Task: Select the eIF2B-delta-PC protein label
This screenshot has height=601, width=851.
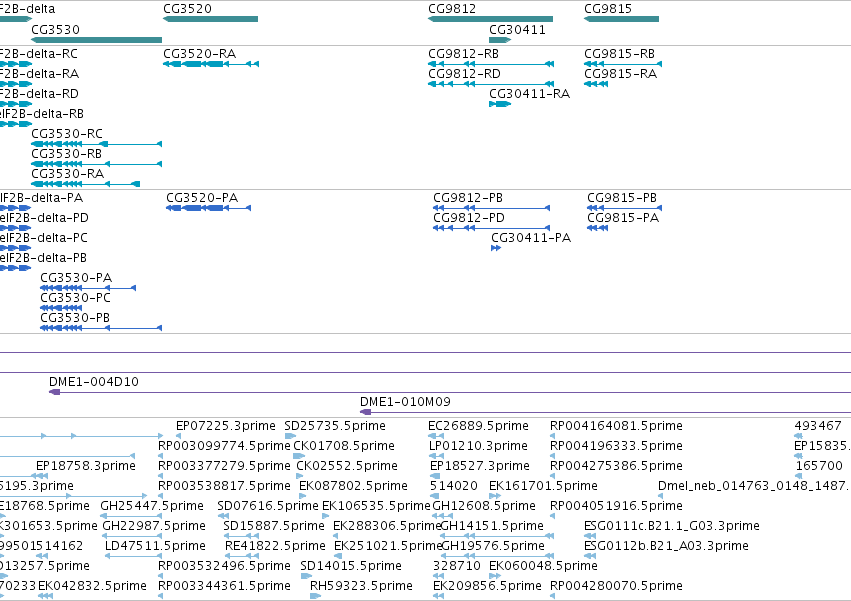Action: (x=43, y=238)
